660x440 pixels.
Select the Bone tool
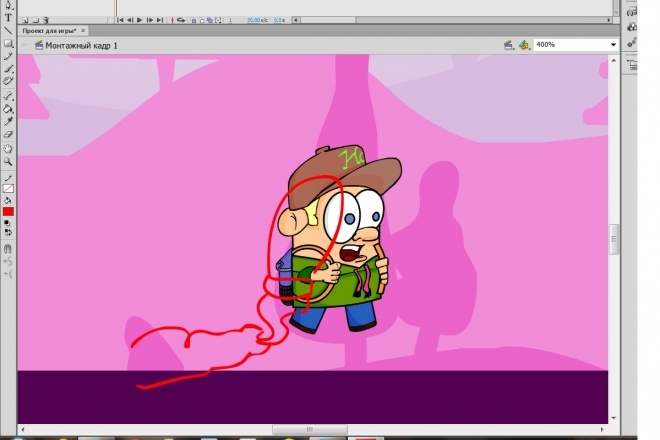tap(8, 96)
